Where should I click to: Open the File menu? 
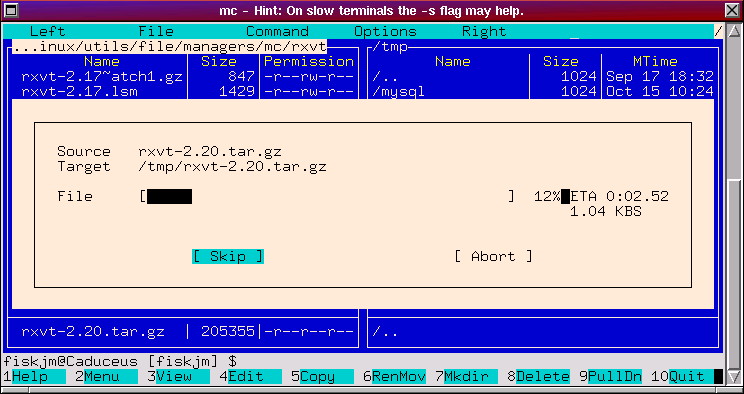click(156, 31)
